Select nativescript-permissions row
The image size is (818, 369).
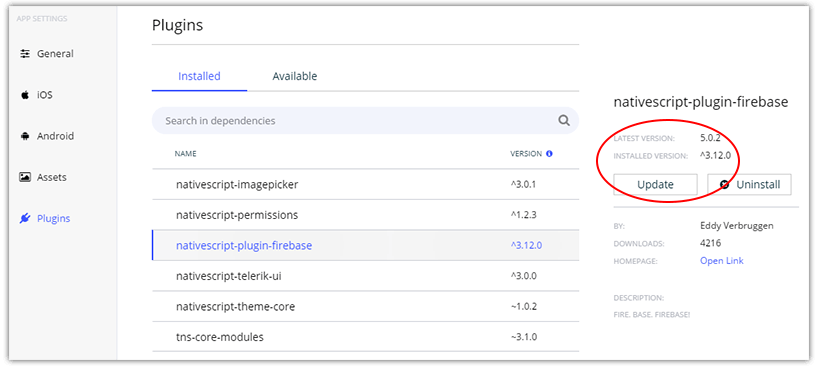pos(365,215)
